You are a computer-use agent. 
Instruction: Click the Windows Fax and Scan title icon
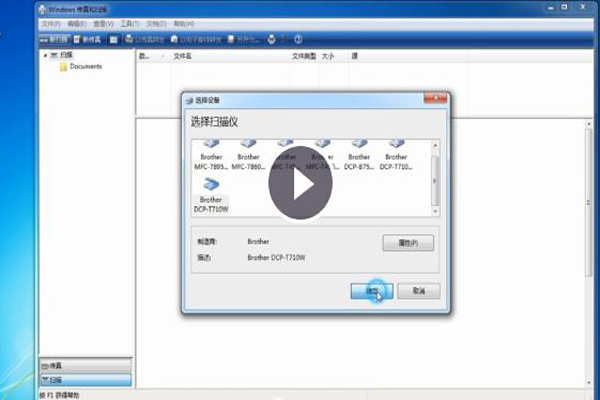[42, 9]
